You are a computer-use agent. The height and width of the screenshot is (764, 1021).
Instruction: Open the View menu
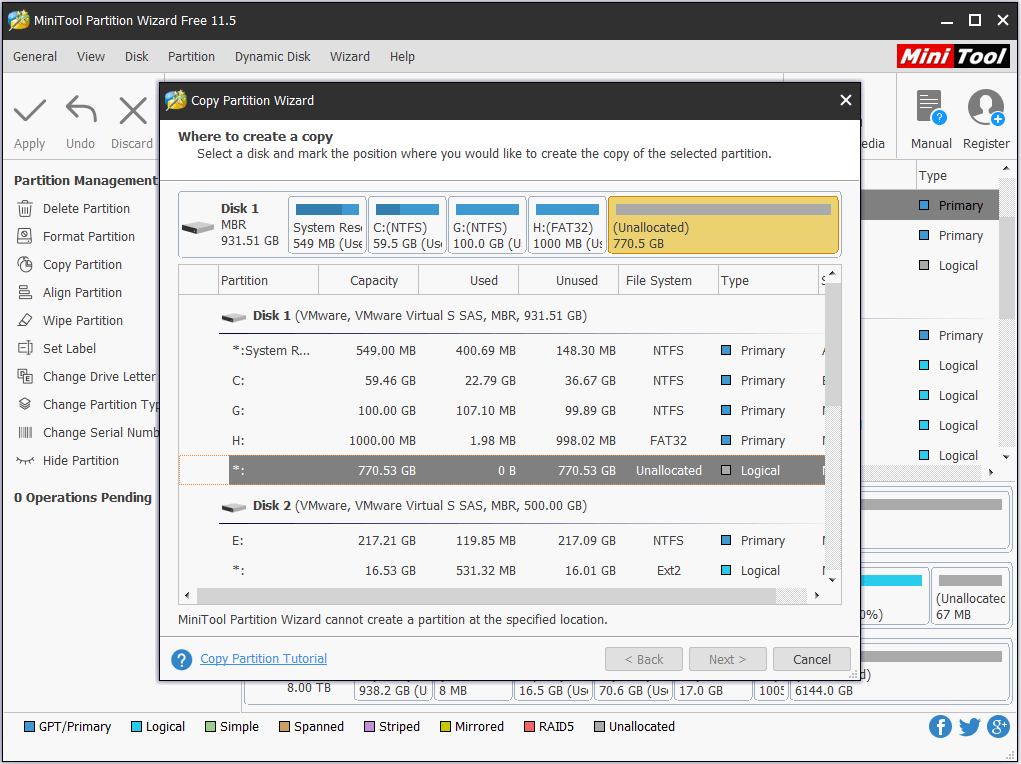pyautogui.click(x=91, y=57)
